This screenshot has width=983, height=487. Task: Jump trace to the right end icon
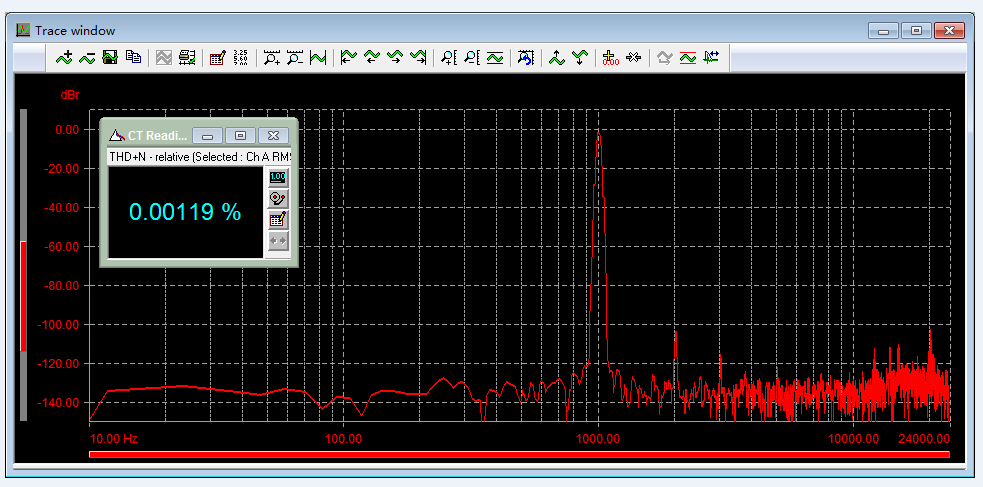[418, 58]
